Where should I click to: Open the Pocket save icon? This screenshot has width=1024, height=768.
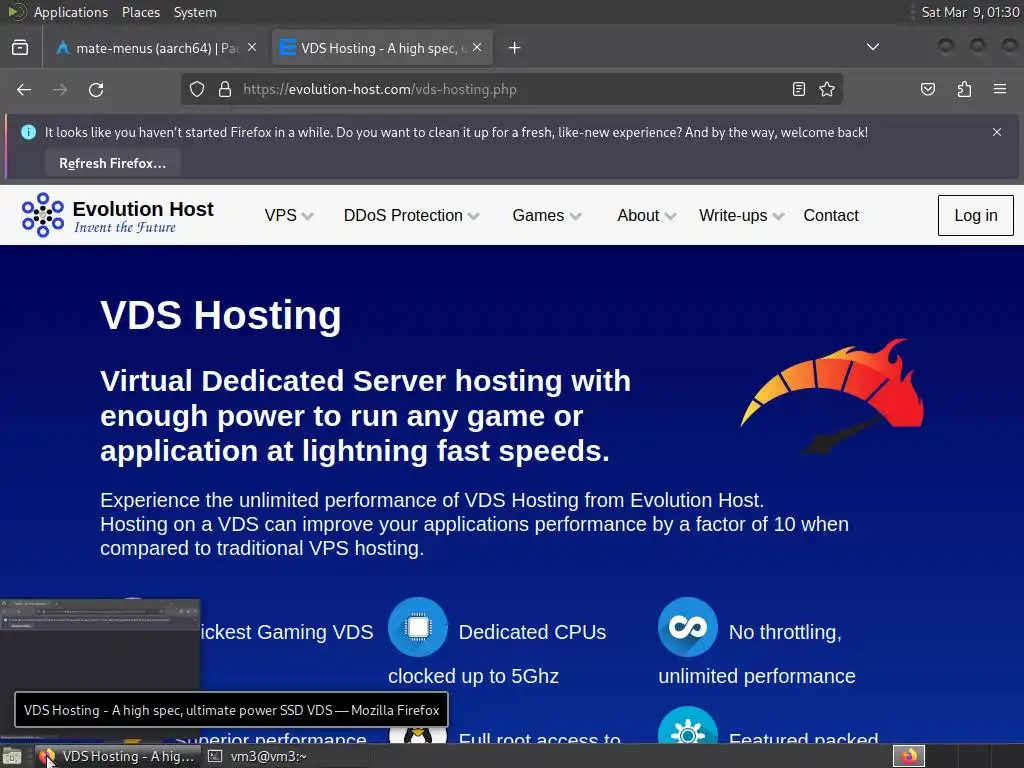point(927,89)
